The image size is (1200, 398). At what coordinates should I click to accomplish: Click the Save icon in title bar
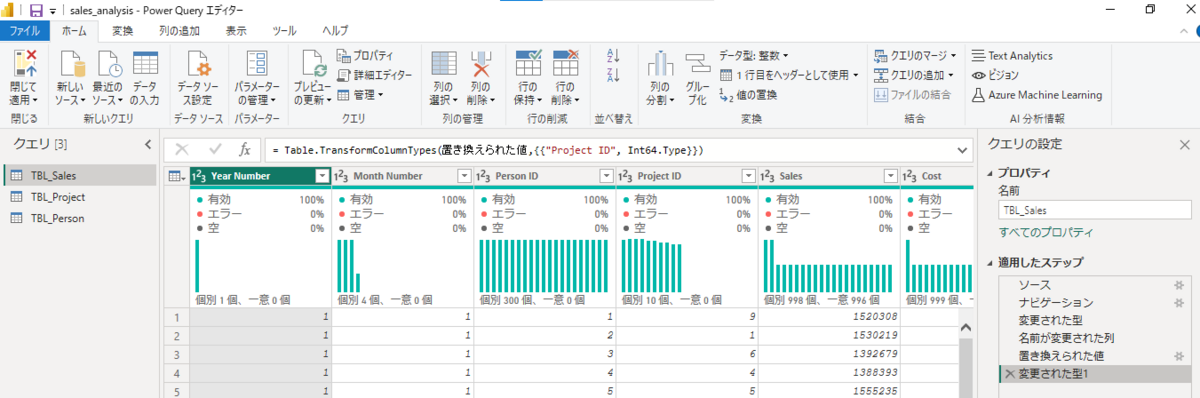36,10
